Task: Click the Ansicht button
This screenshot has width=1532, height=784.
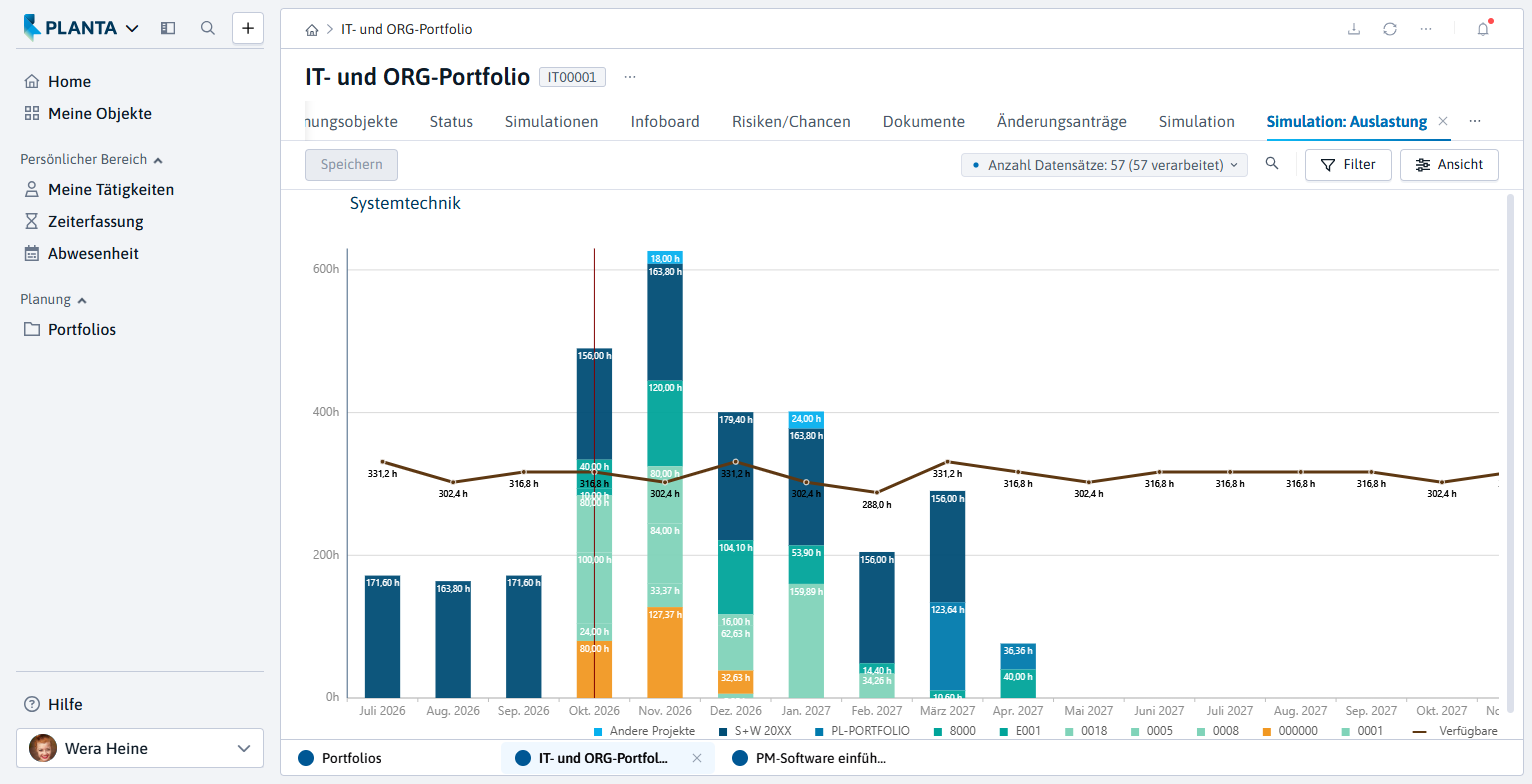Action: pyautogui.click(x=1449, y=165)
